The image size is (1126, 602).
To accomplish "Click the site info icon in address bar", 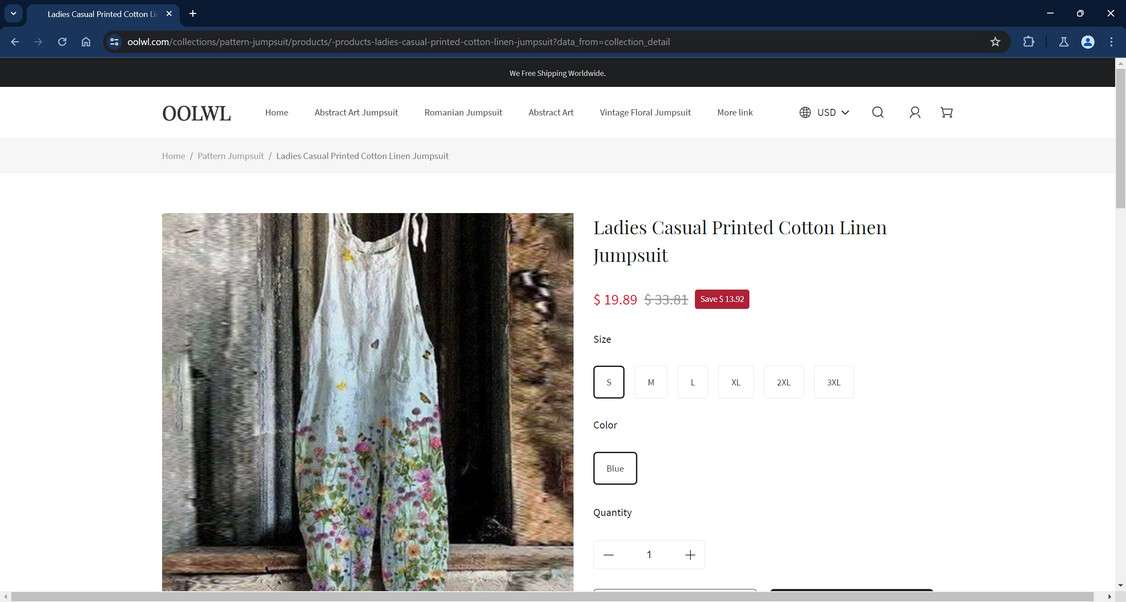I will 113,41.
